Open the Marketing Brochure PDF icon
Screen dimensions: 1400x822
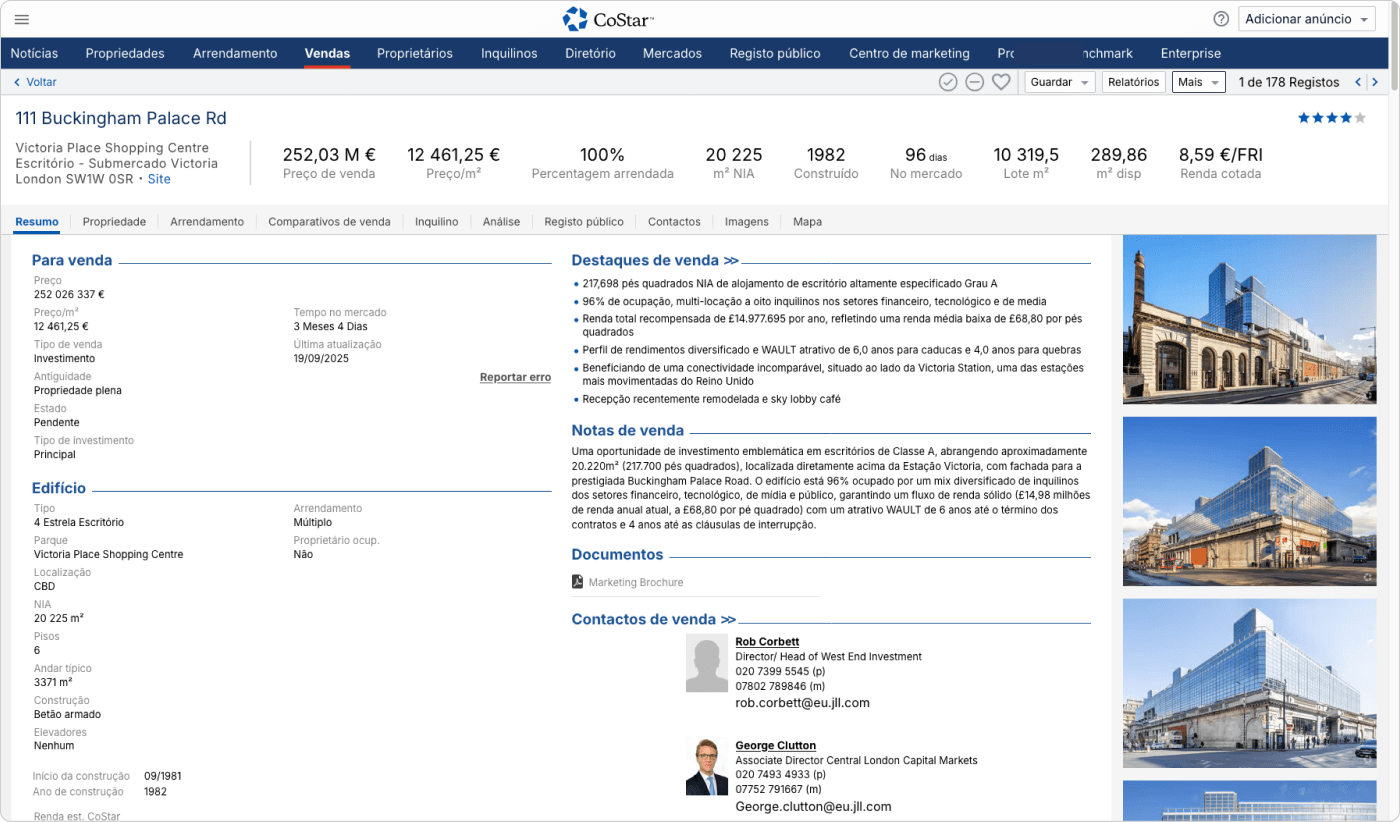point(577,582)
